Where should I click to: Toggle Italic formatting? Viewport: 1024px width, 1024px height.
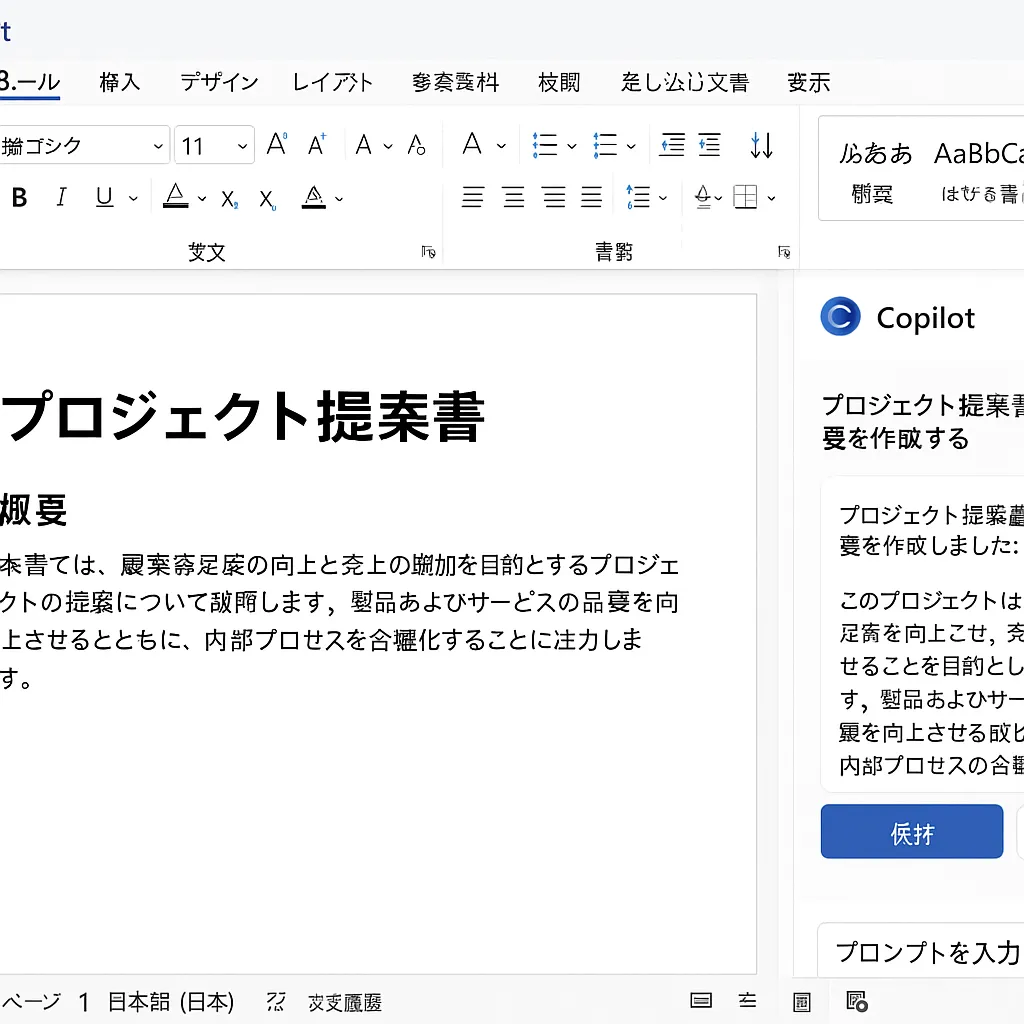click(61, 198)
